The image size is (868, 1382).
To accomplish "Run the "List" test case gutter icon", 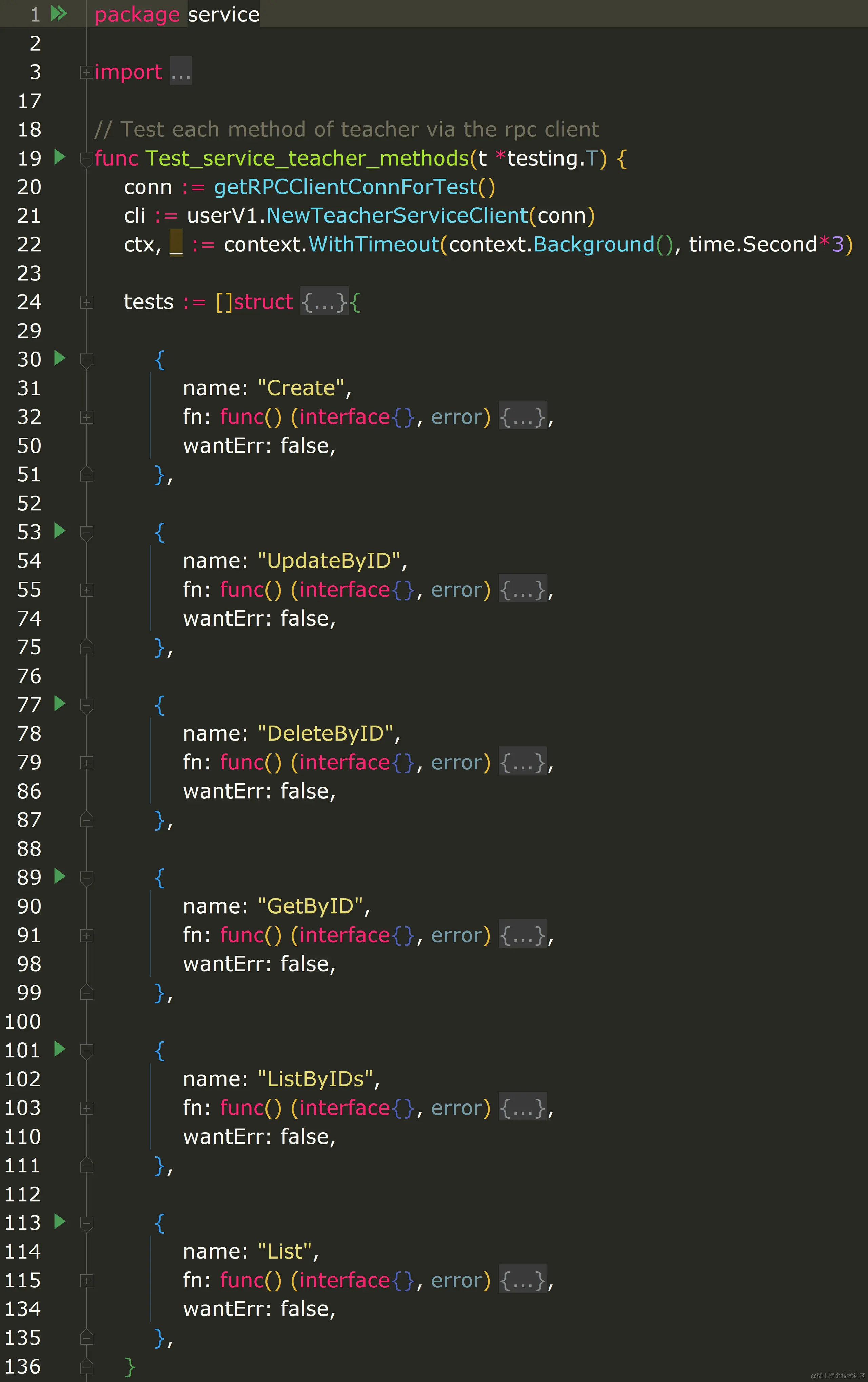I will [60, 1223].
